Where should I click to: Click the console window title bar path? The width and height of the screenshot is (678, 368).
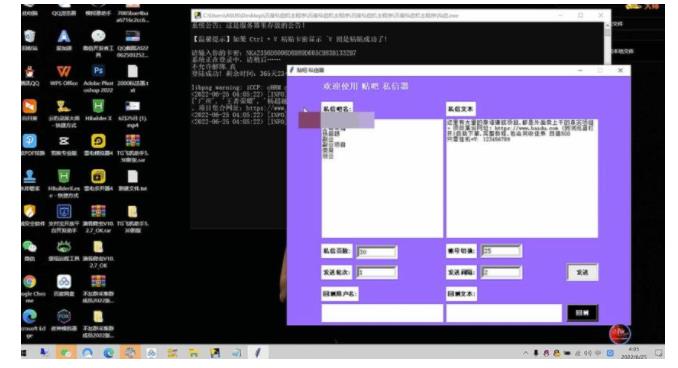[x=330, y=16]
